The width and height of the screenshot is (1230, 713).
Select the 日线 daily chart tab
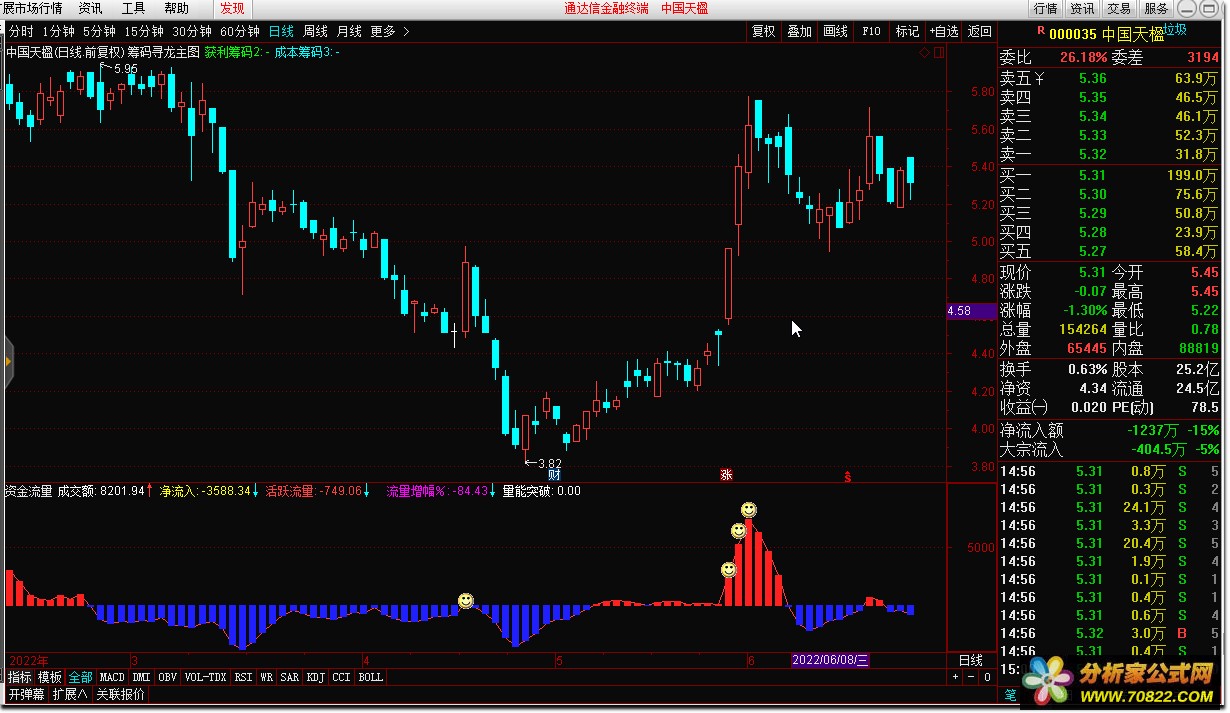[281, 31]
